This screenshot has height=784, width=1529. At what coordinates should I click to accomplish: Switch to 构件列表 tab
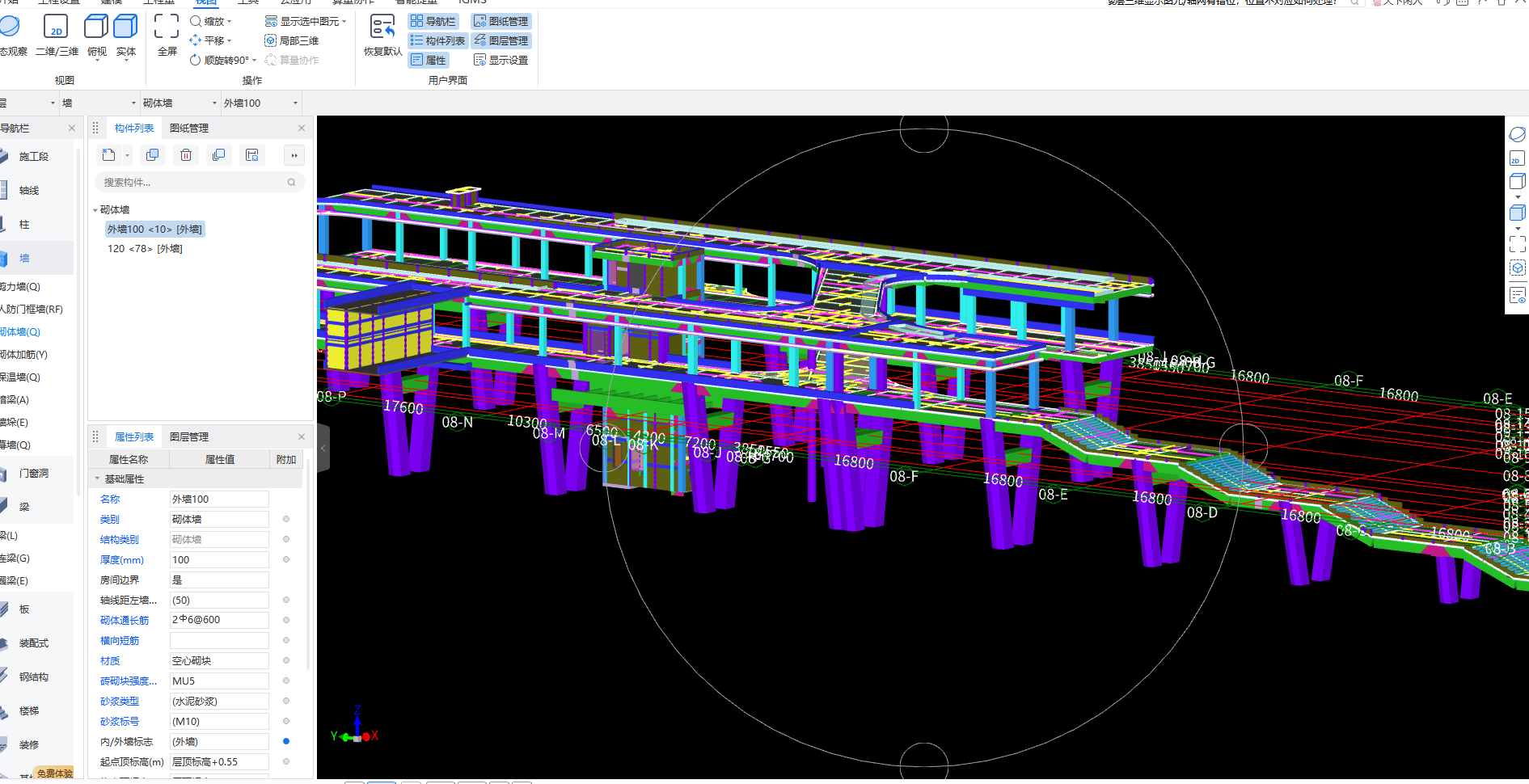tap(134, 128)
